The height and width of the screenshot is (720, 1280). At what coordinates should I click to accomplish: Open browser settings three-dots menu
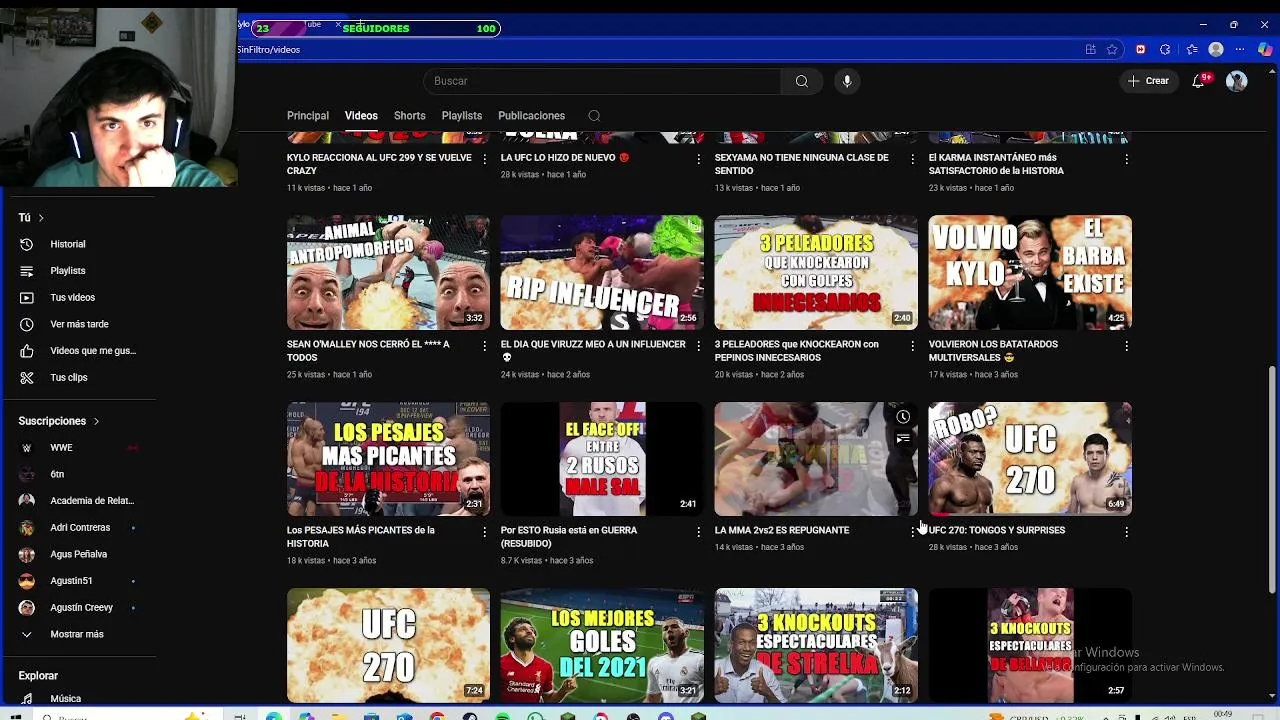1241,49
